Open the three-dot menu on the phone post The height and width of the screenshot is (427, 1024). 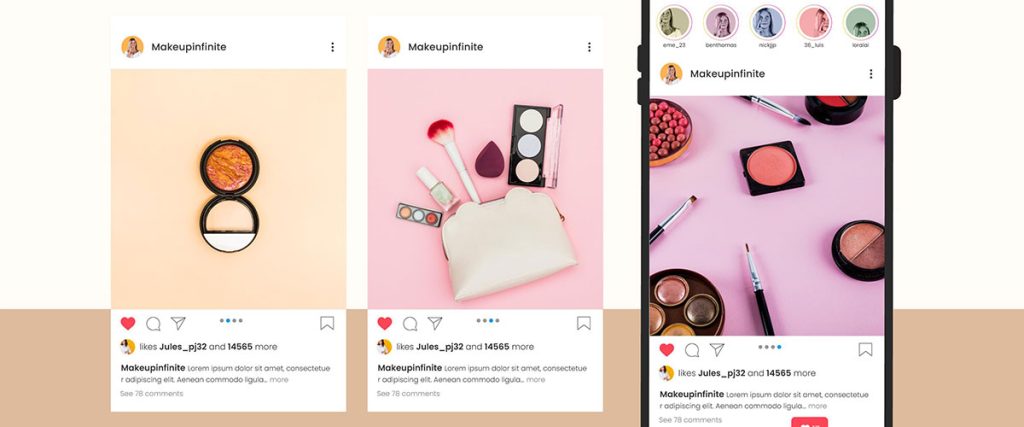(871, 74)
